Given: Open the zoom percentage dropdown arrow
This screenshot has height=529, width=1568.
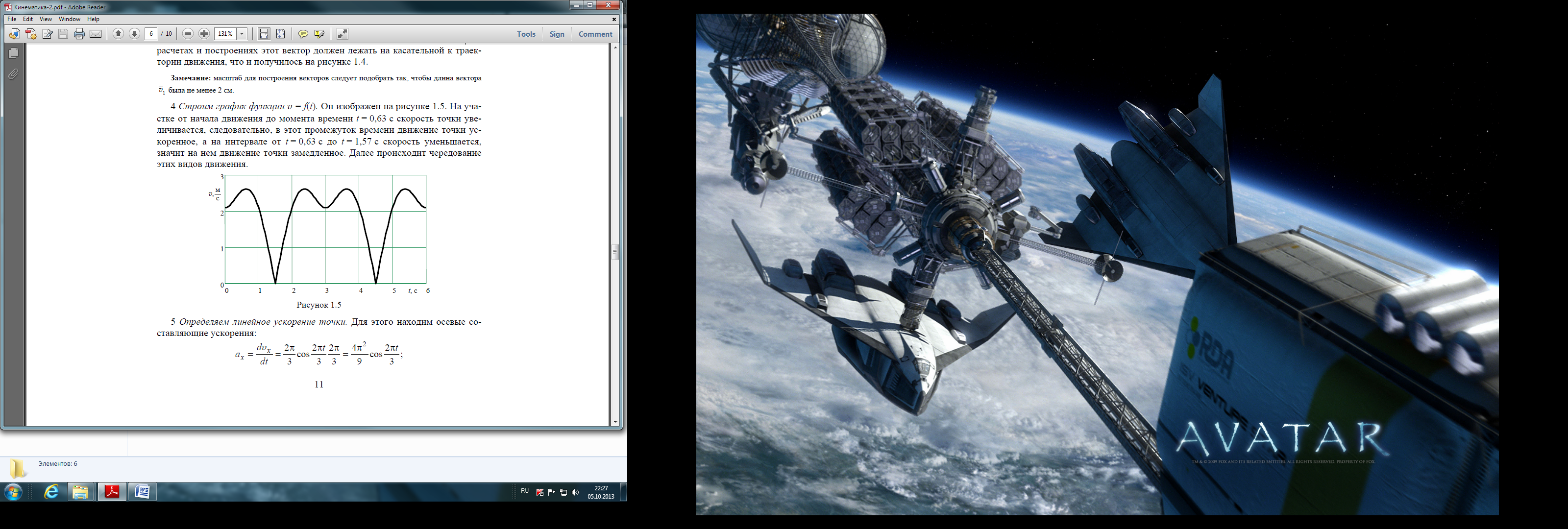Looking at the screenshot, I should 242,34.
